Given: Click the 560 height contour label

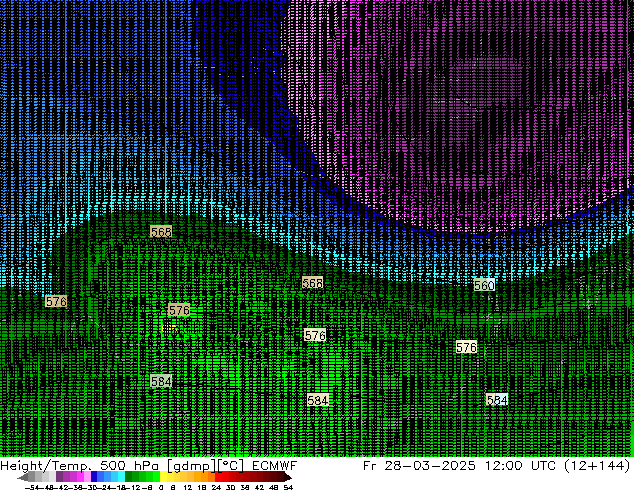Looking at the screenshot, I should click(x=484, y=285).
